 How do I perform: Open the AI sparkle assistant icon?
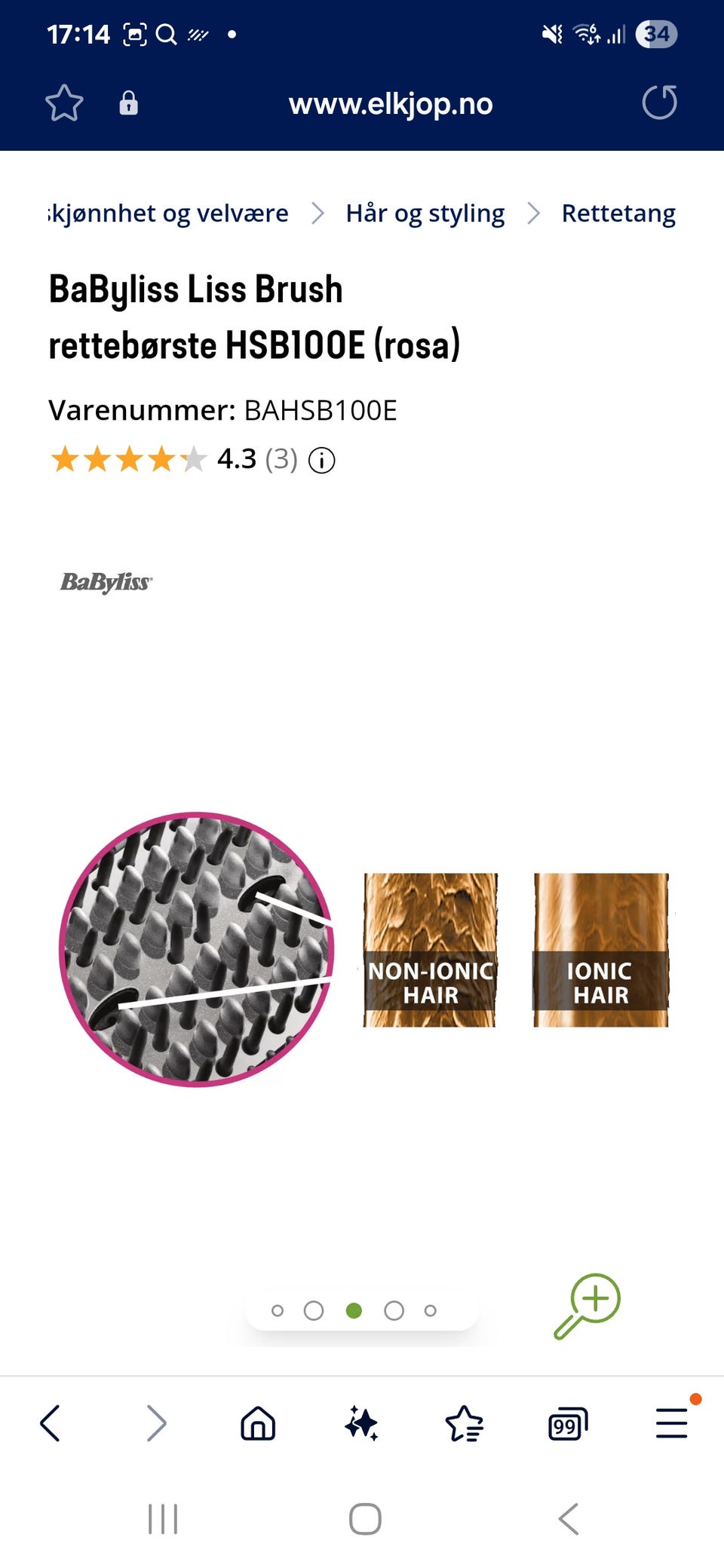click(361, 1424)
